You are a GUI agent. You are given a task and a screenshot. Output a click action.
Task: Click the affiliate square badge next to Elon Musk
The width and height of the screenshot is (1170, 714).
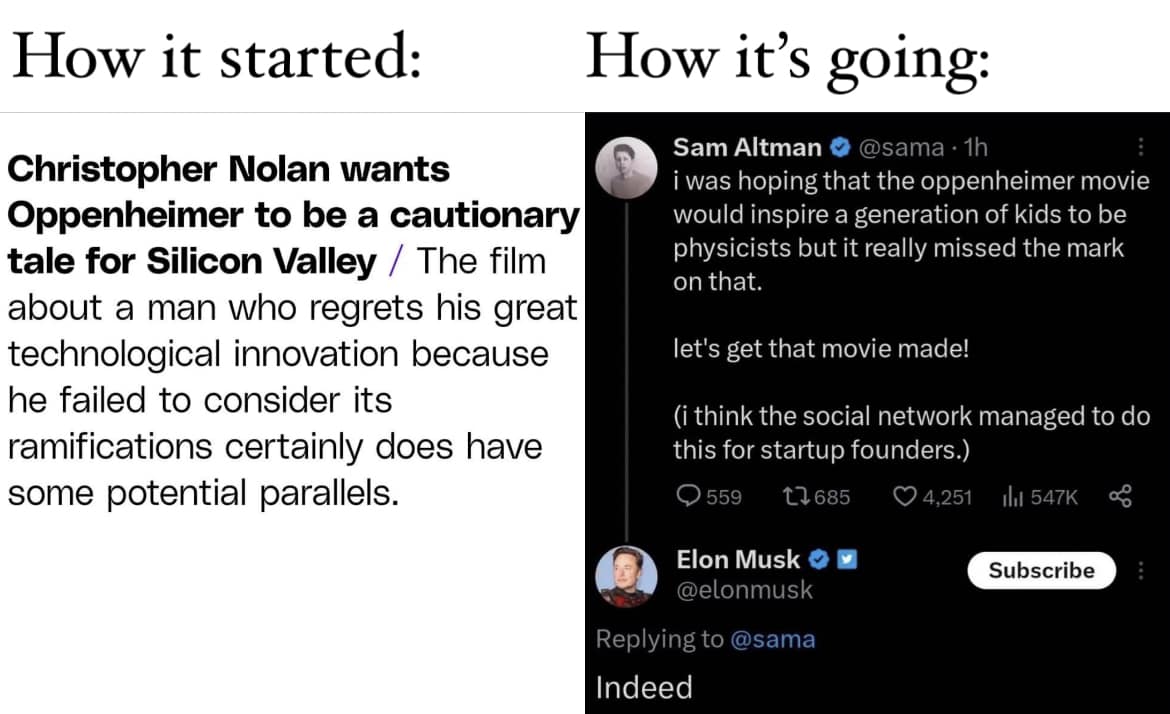(x=845, y=559)
